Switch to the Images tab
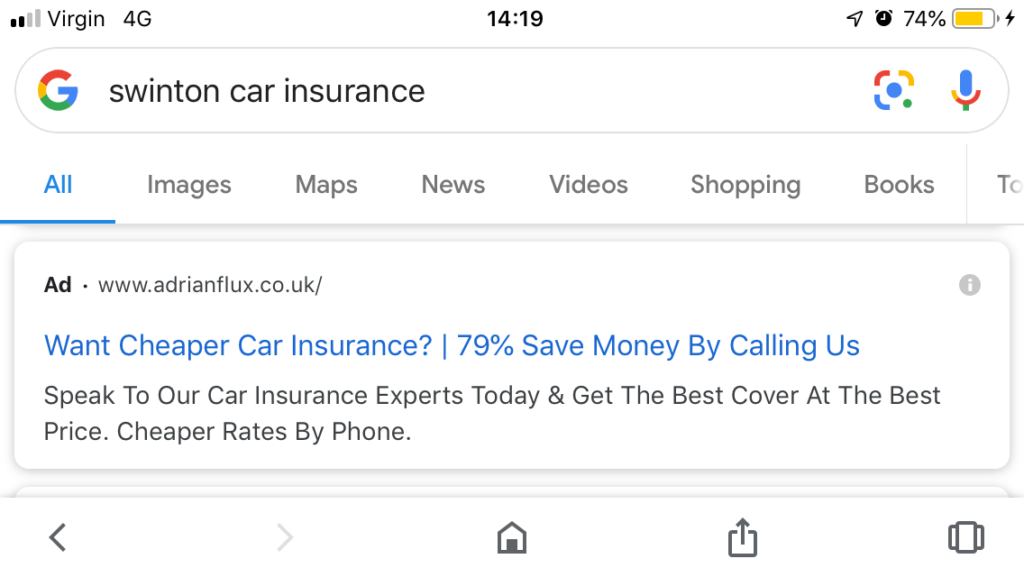The image size is (1024, 577). [189, 185]
